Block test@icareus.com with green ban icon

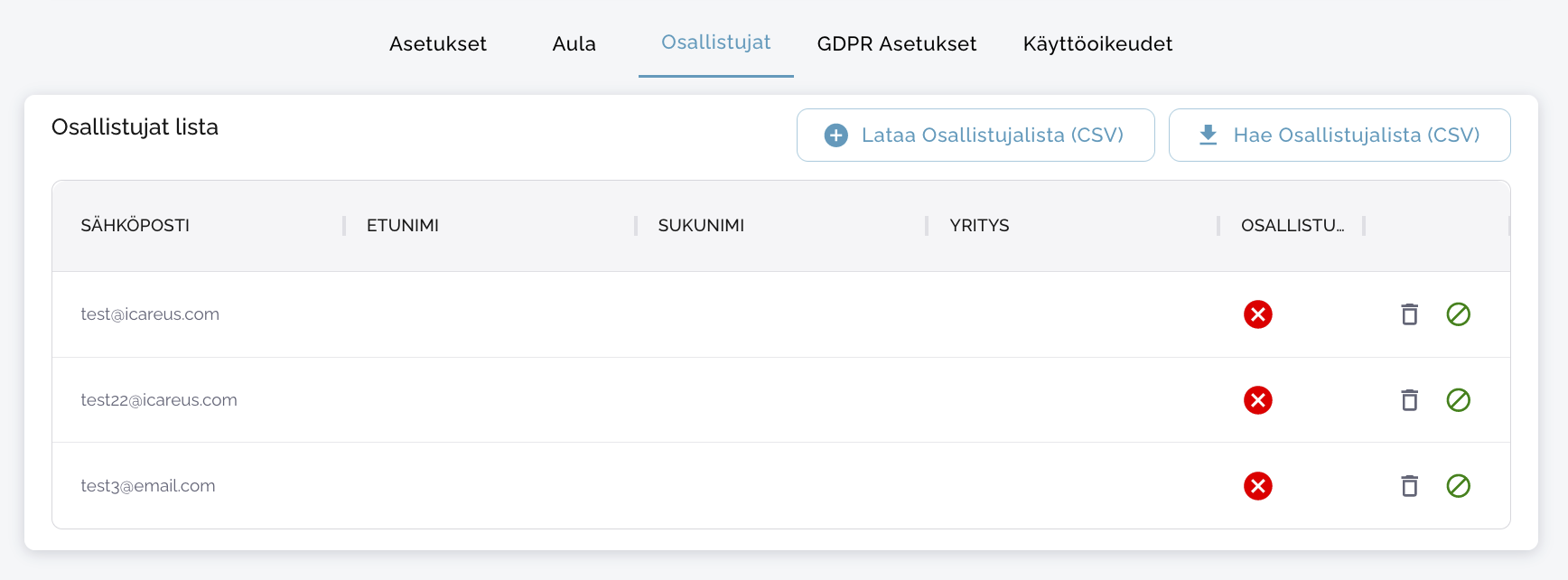(1458, 314)
